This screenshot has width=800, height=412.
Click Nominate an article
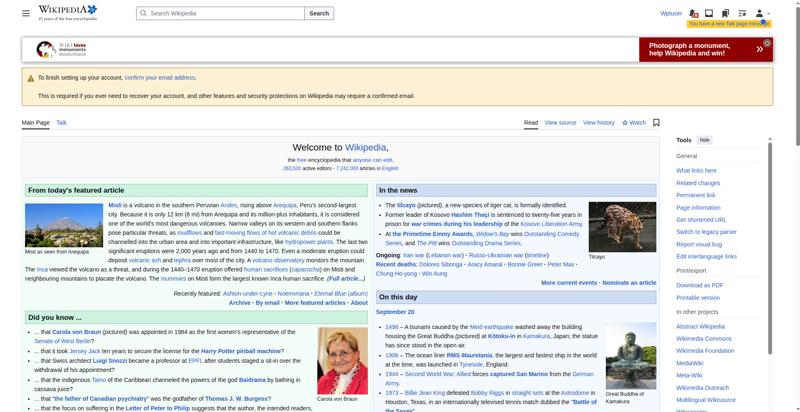pos(629,282)
